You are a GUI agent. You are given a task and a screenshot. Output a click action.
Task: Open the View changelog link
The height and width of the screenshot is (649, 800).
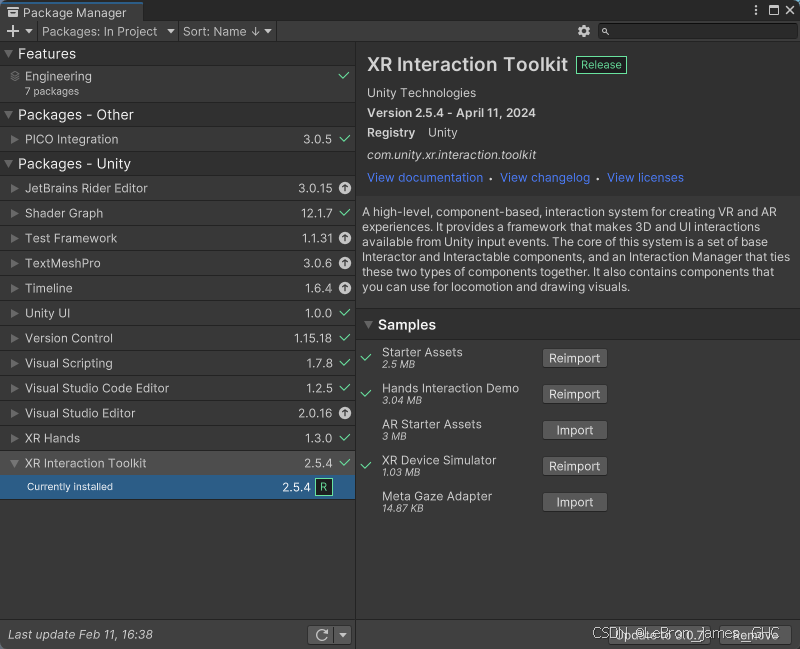545,177
